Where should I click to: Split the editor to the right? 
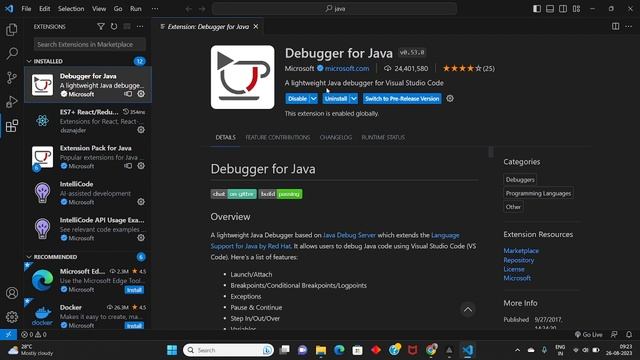[615, 27]
